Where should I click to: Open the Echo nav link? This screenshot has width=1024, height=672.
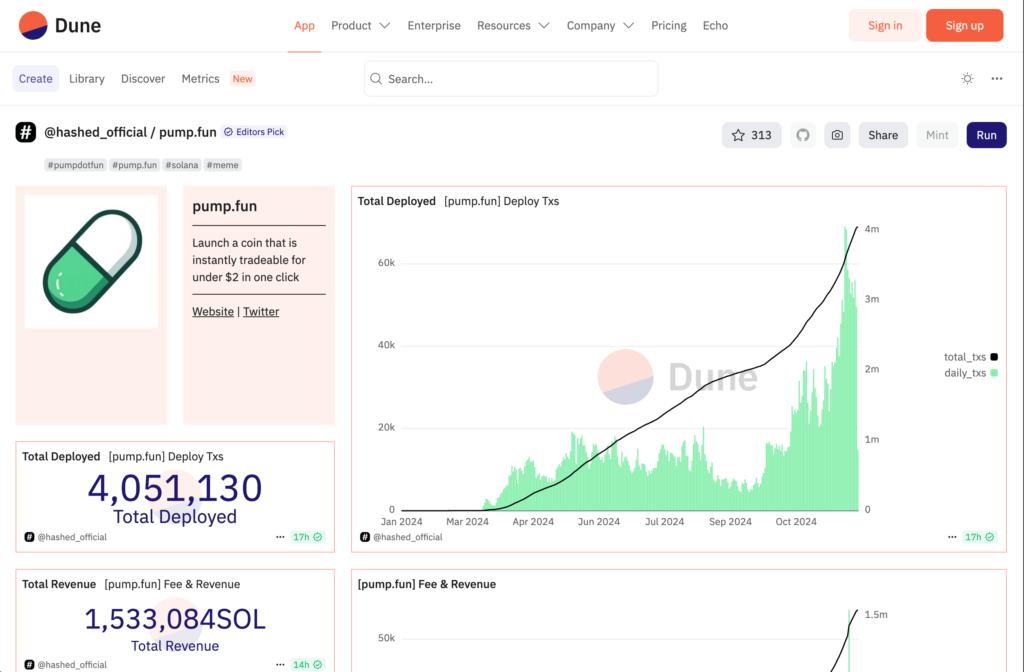click(715, 25)
